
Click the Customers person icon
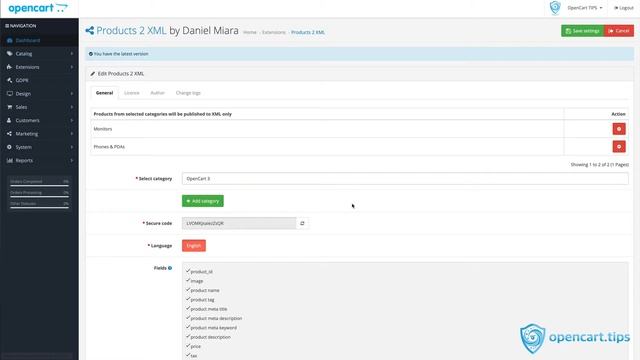pos(9,120)
